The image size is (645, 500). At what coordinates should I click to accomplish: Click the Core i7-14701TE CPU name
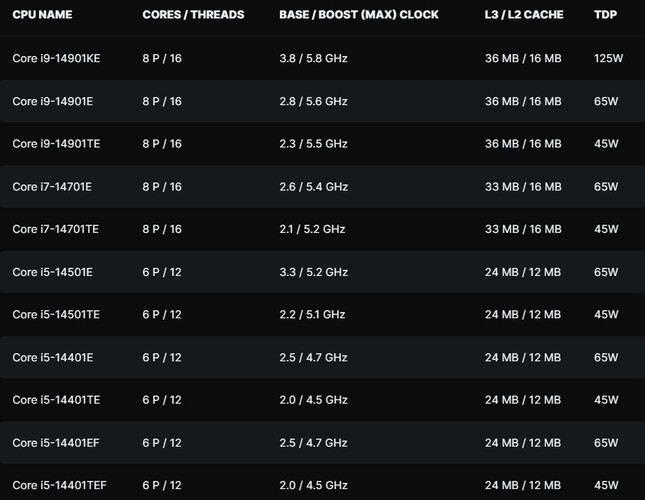coord(56,229)
